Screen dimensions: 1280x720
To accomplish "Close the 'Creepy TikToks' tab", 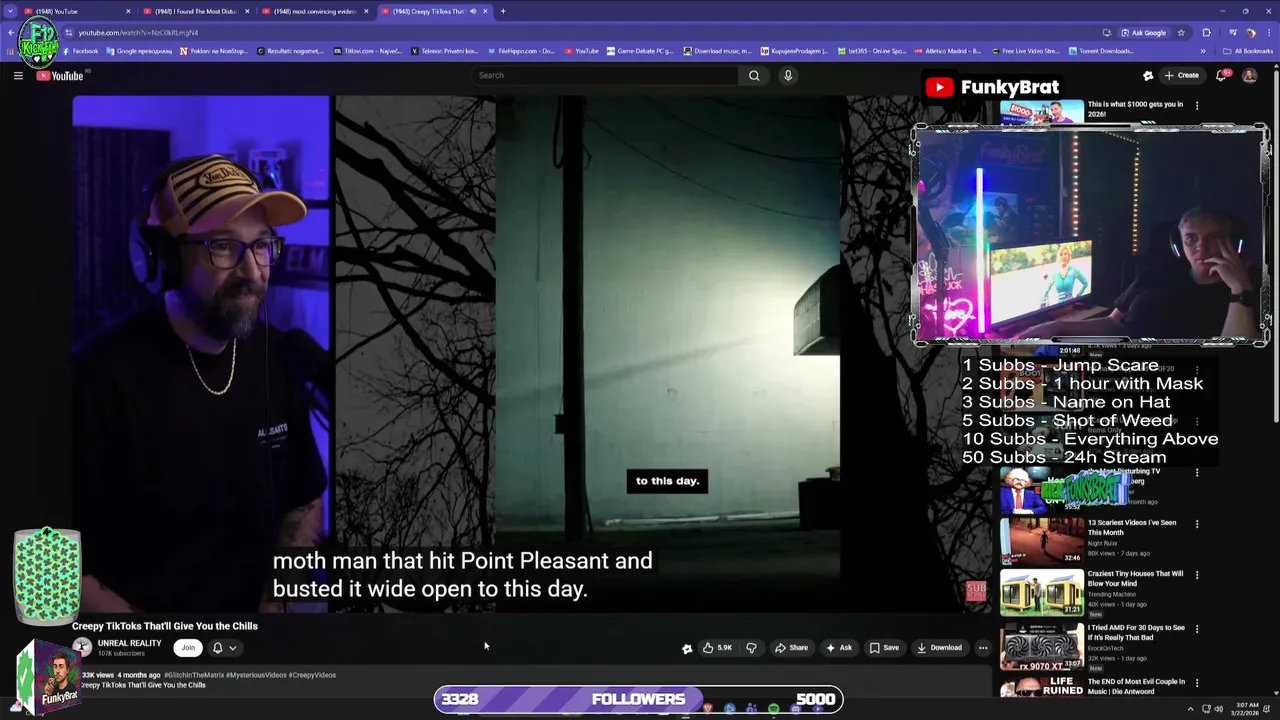I will coord(485,11).
